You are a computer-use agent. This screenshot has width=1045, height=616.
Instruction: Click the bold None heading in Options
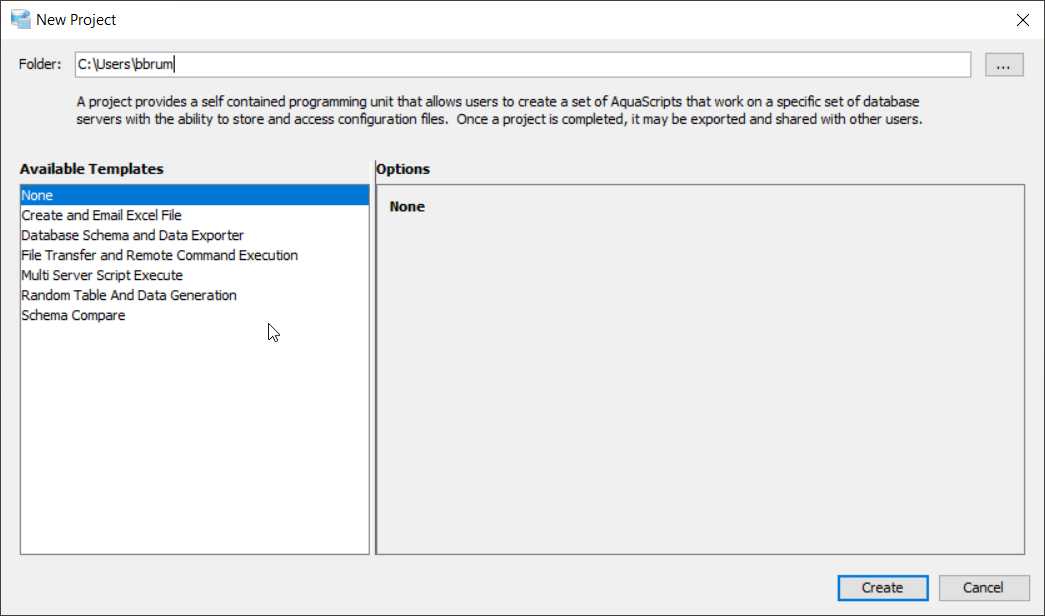pos(407,207)
